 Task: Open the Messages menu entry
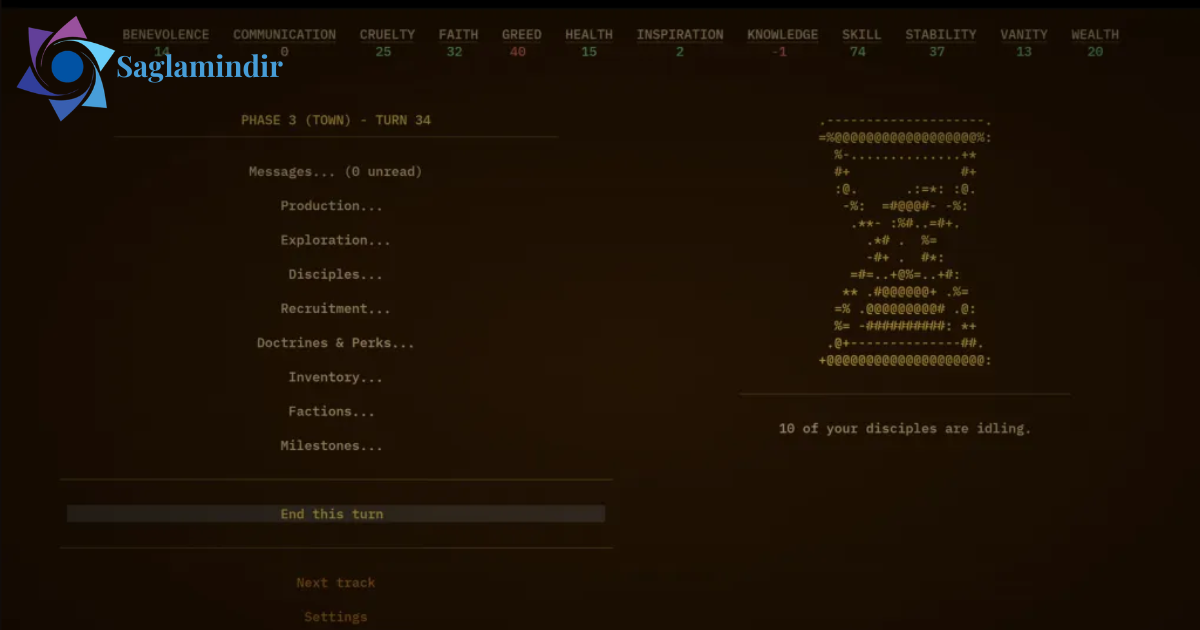coord(335,172)
